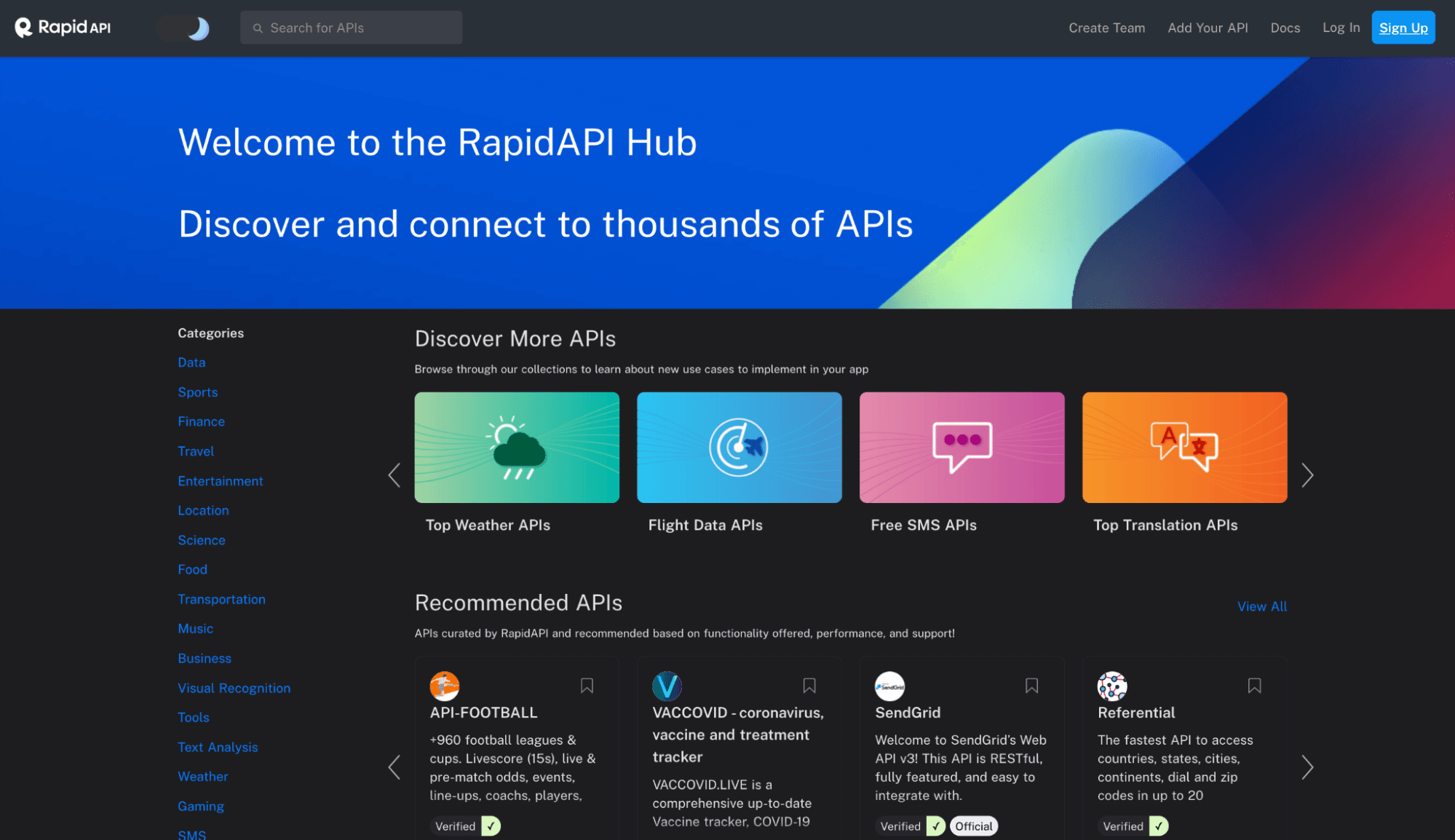Open the Free SMS APIs thumbnail

pos(962,447)
